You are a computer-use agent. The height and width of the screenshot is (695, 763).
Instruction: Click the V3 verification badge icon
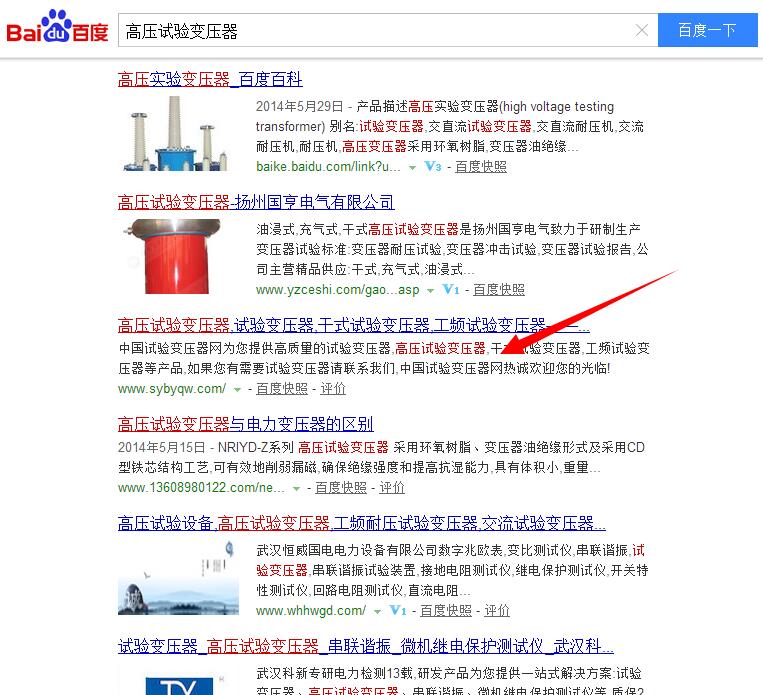click(x=433, y=166)
